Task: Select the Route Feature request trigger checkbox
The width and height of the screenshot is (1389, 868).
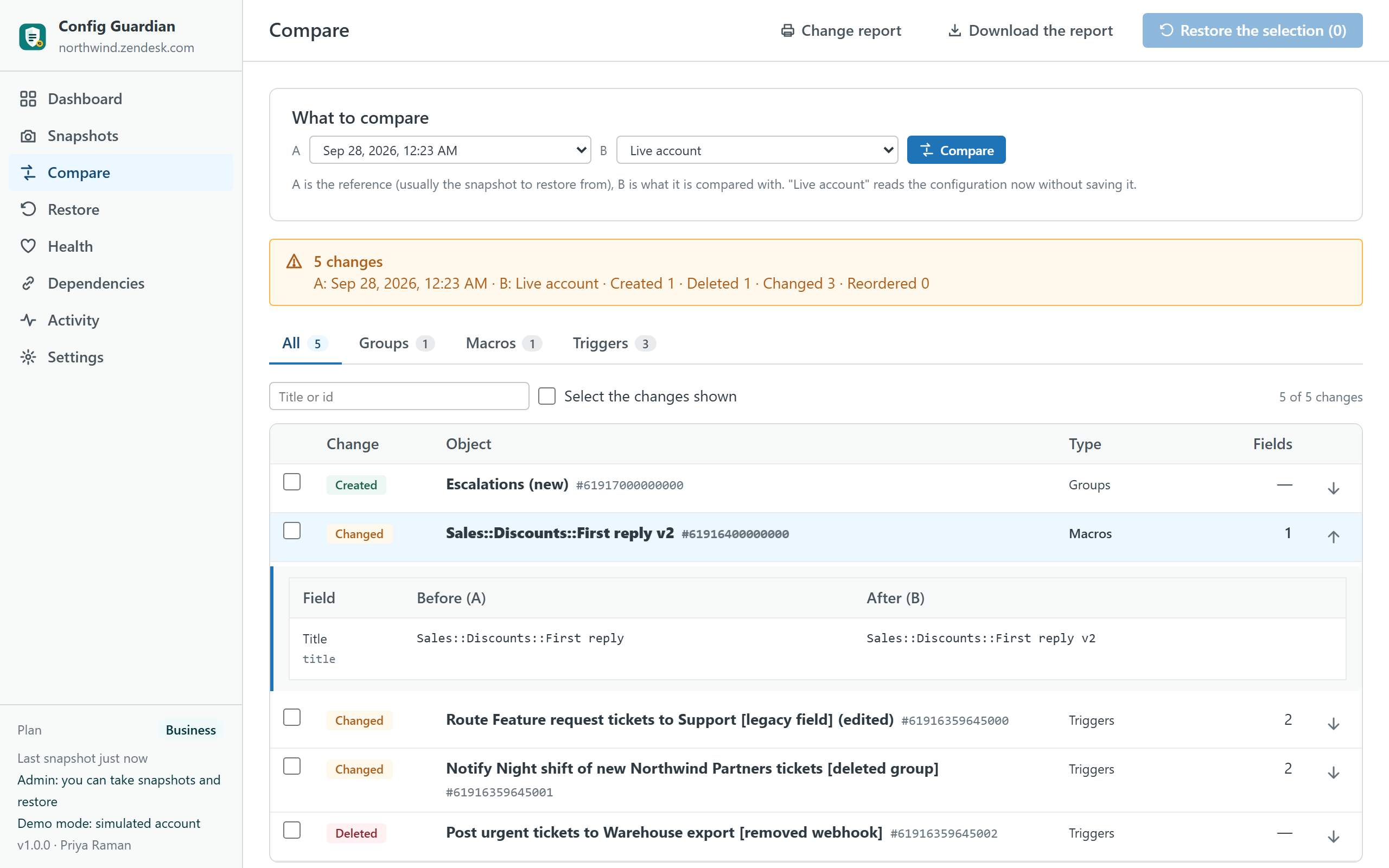Action: point(292,718)
